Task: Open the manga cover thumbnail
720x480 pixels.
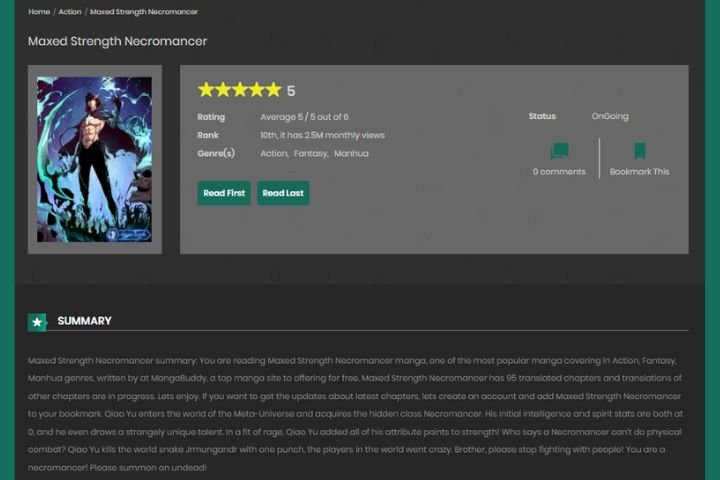Action: (95, 159)
